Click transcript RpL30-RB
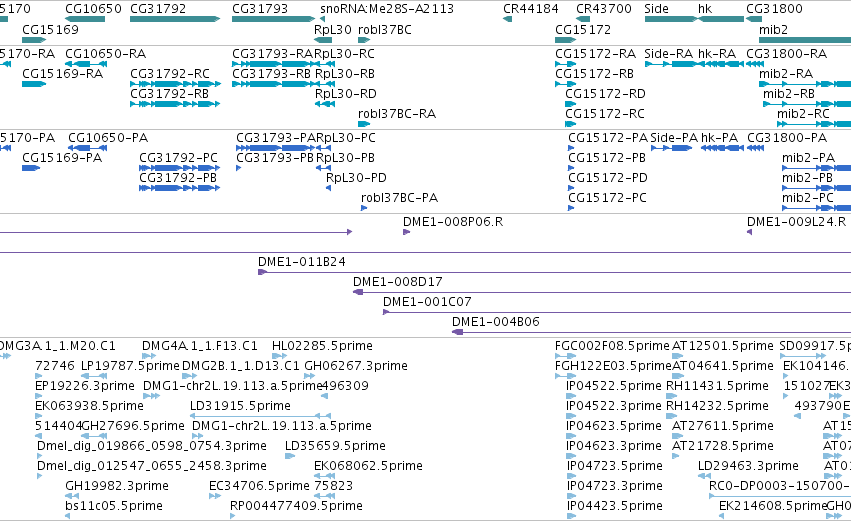The image size is (851, 521). [345, 74]
